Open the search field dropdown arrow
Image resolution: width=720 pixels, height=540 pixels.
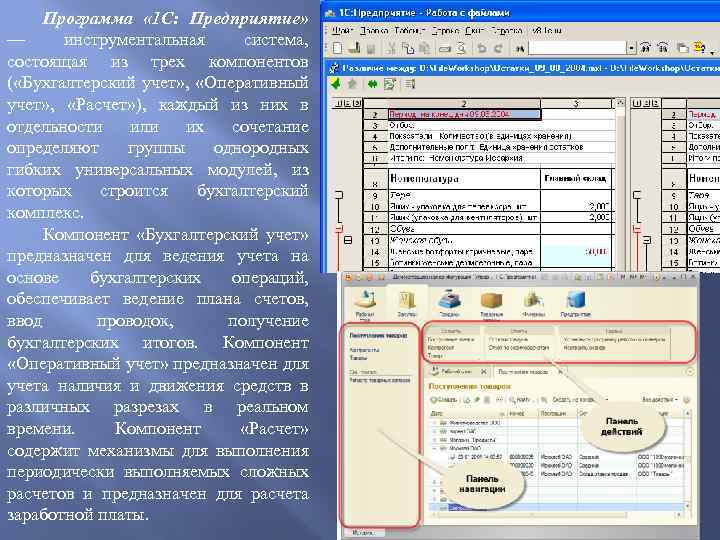coord(632,48)
